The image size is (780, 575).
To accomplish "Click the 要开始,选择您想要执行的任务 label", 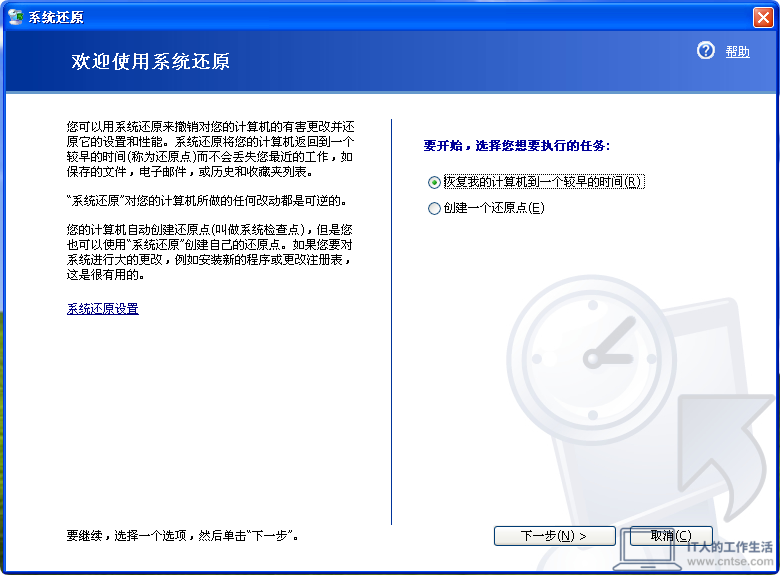I will tap(516, 146).
